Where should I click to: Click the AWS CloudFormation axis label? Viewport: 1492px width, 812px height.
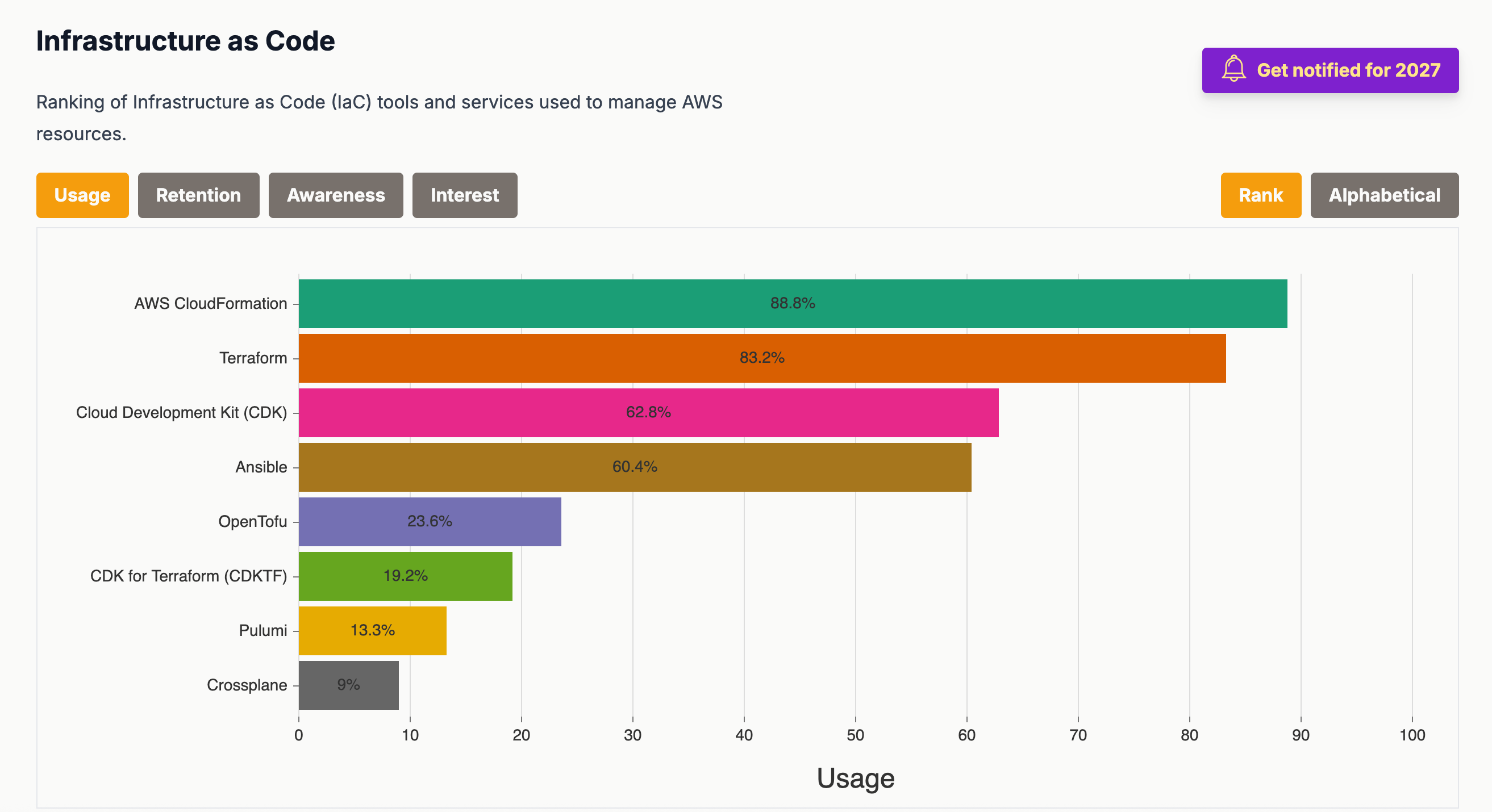(211, 303)
